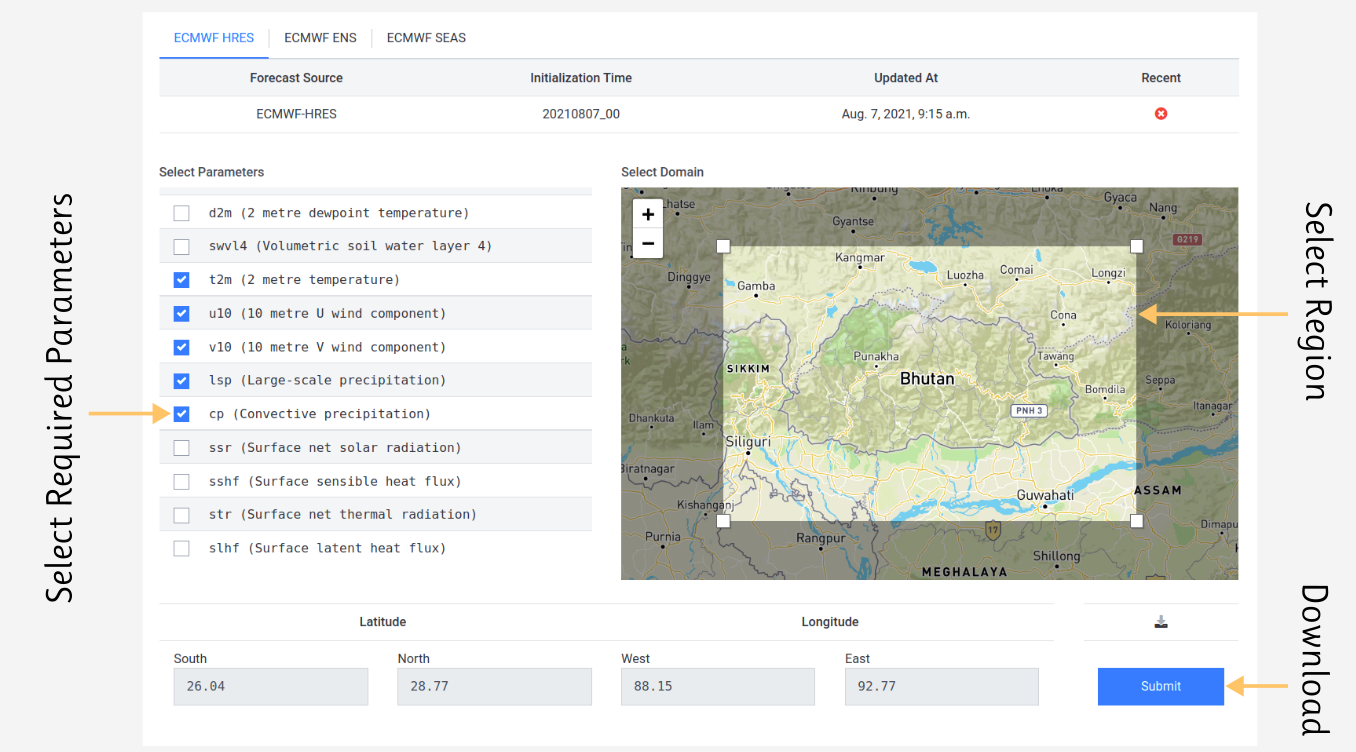Click the Aug. 7, 2021 updated time
This screenshot has width=1356, height=752.
906,114
